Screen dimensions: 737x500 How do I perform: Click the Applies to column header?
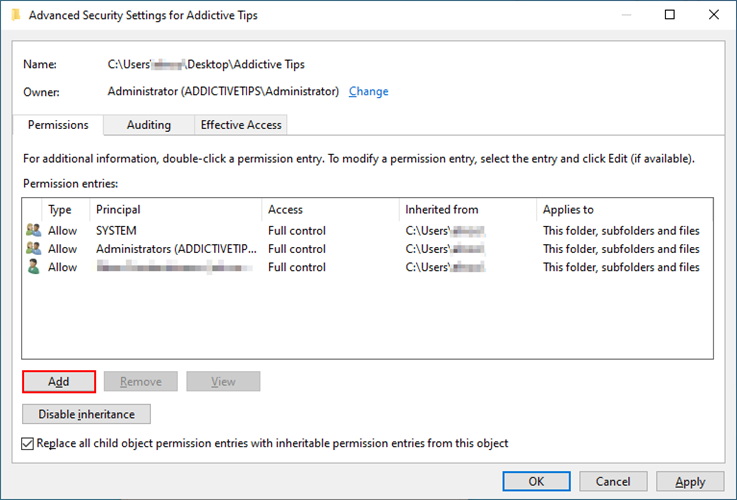pyautogui.click(x=625, y=210)
